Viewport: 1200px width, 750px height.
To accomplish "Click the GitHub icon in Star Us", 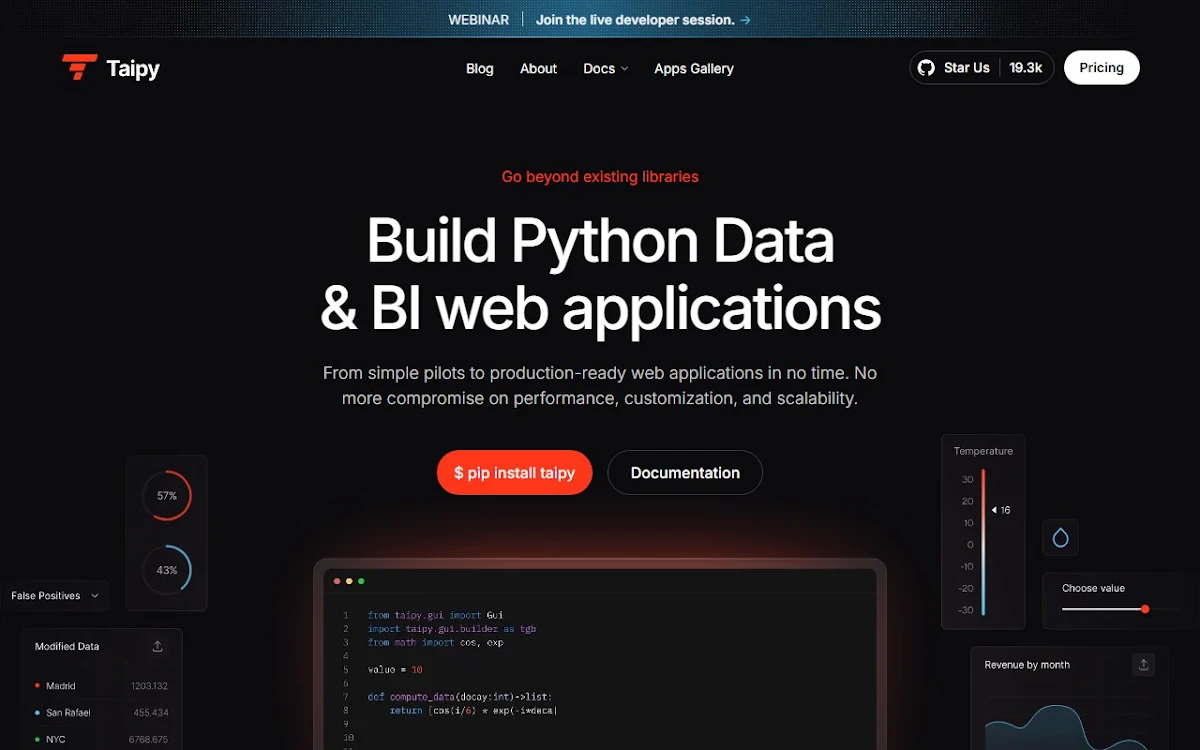I will [x=926, y=68].
